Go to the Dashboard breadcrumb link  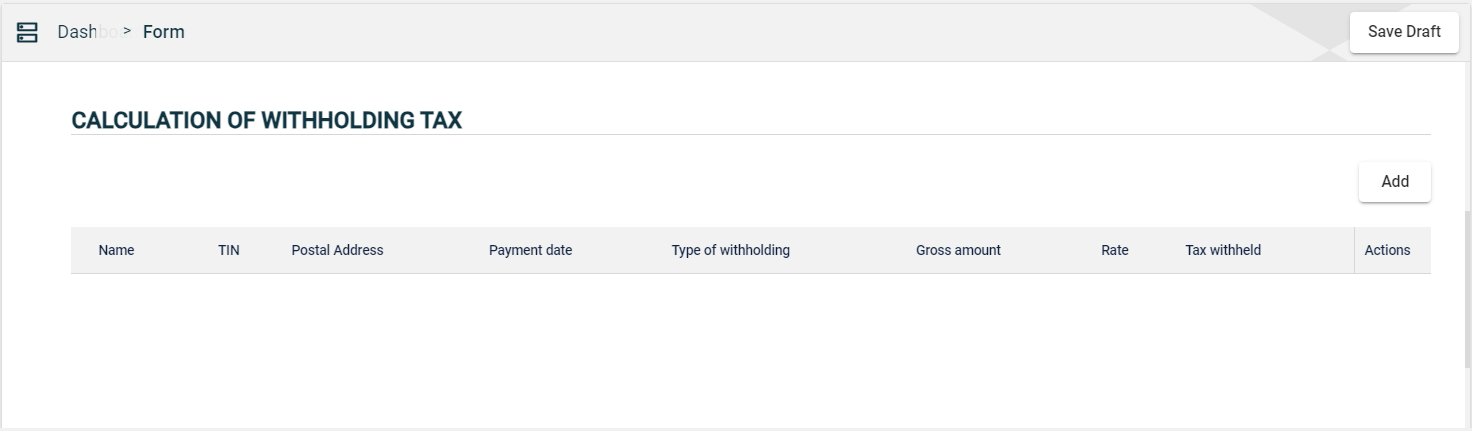pyautogui.click(x=86, y=32)
